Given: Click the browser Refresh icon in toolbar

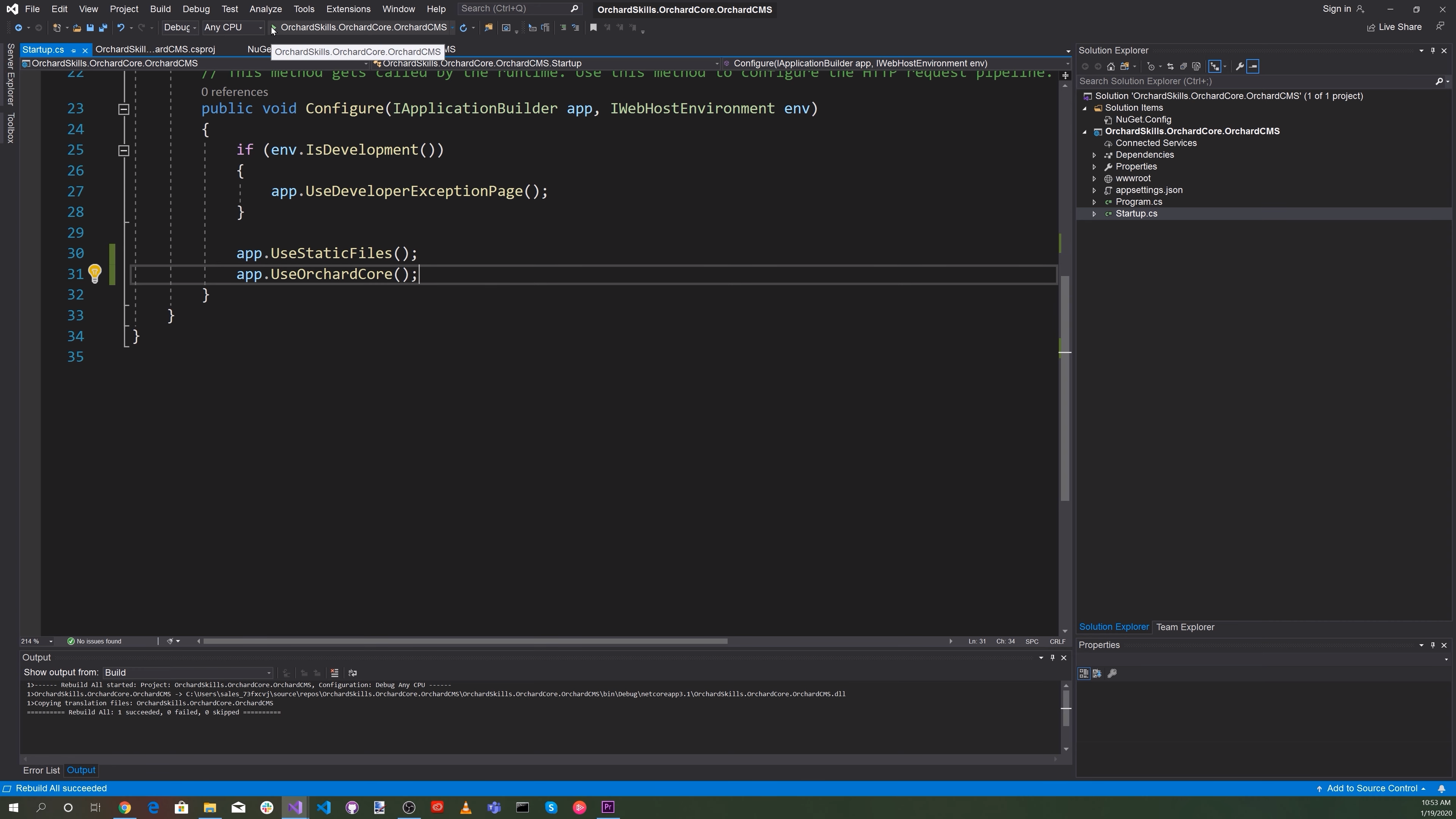Looking at the screenshot, I should (x=463, y=28).
